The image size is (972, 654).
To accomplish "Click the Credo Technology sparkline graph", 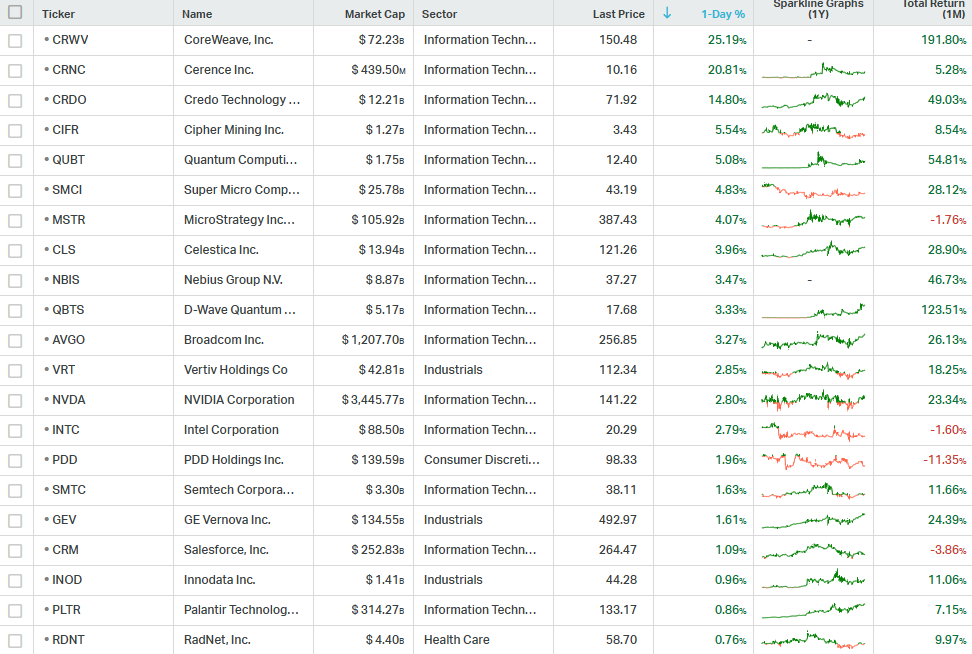I will tap(813, 100).
